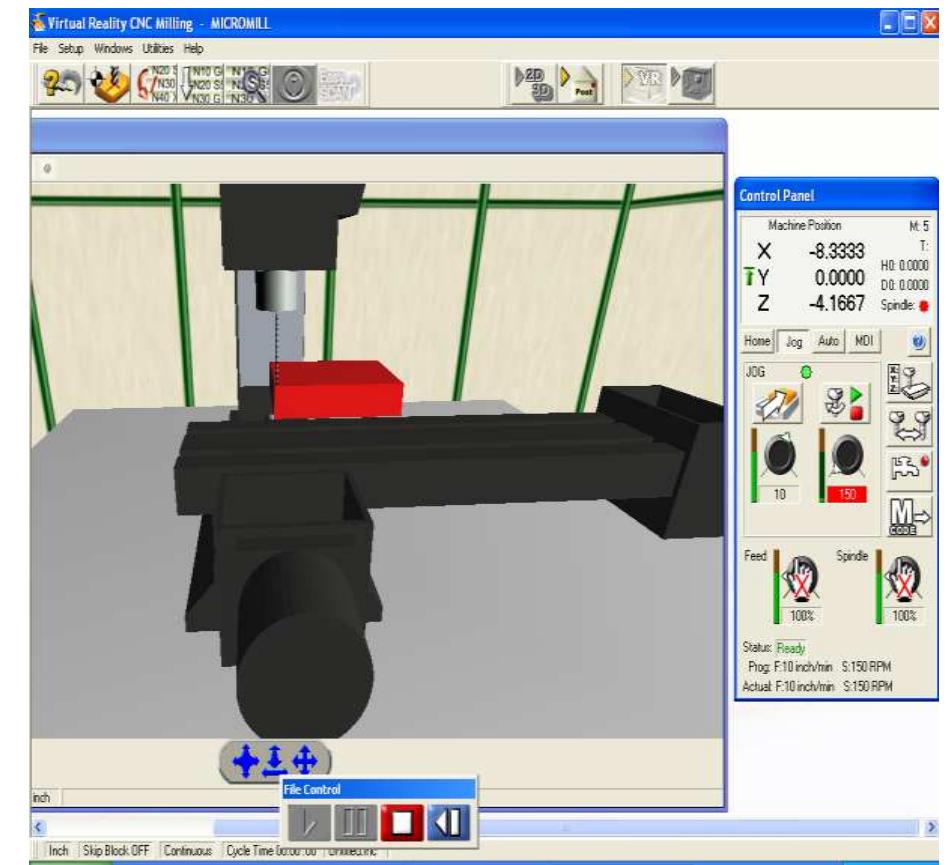This screenshot has height=865, width=949.
Task: Click the X machine position value -8.3333
Action: tap(836, 251)
